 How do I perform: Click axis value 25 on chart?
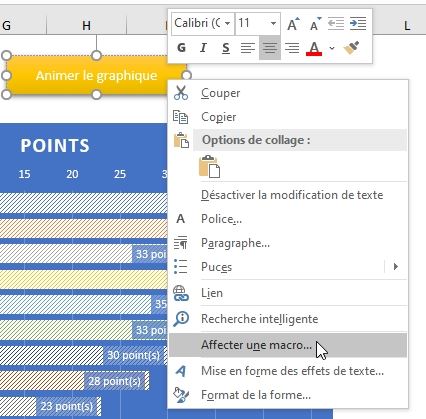click(120, 174)
